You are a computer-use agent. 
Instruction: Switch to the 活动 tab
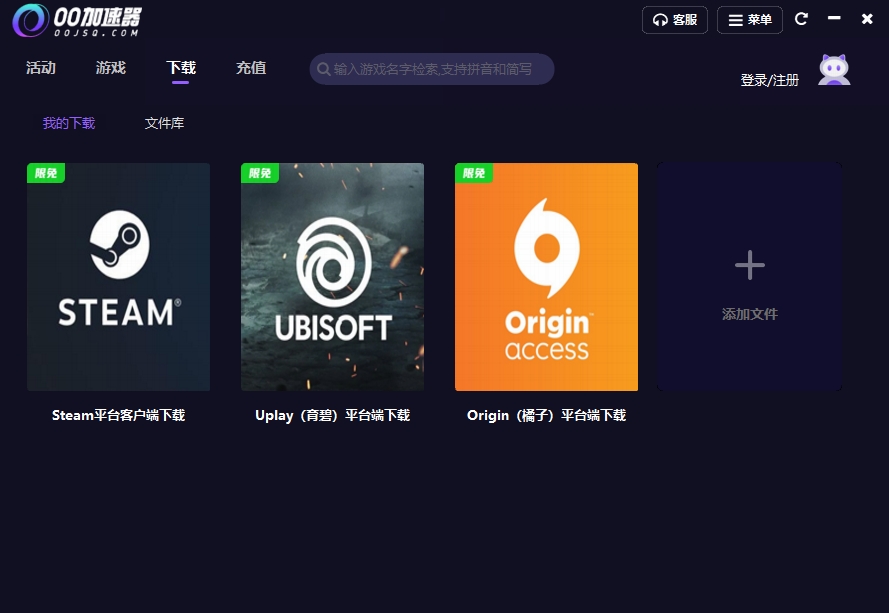41,68
